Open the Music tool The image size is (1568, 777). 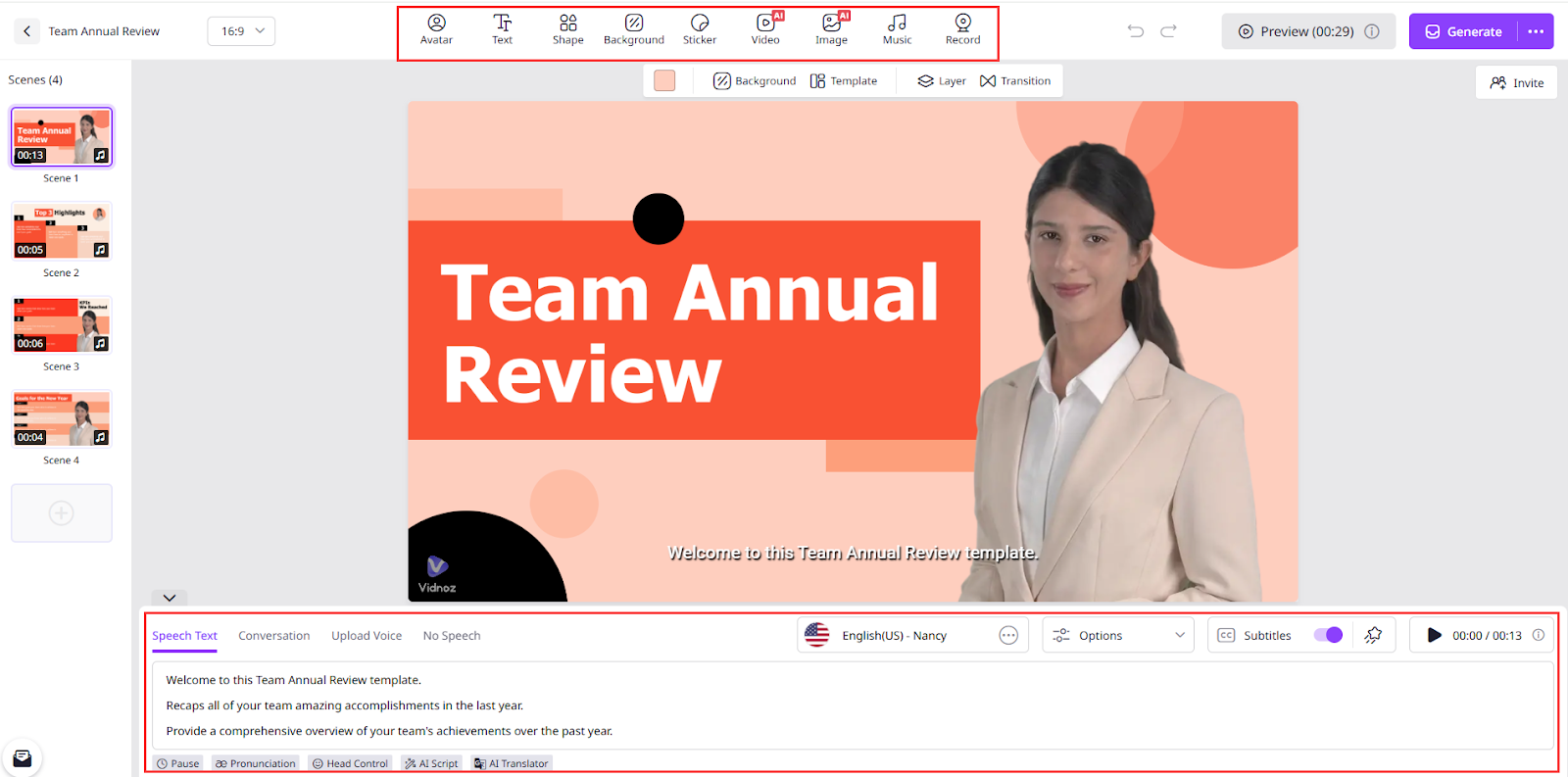pyautogui.click(x=897, y=30)
